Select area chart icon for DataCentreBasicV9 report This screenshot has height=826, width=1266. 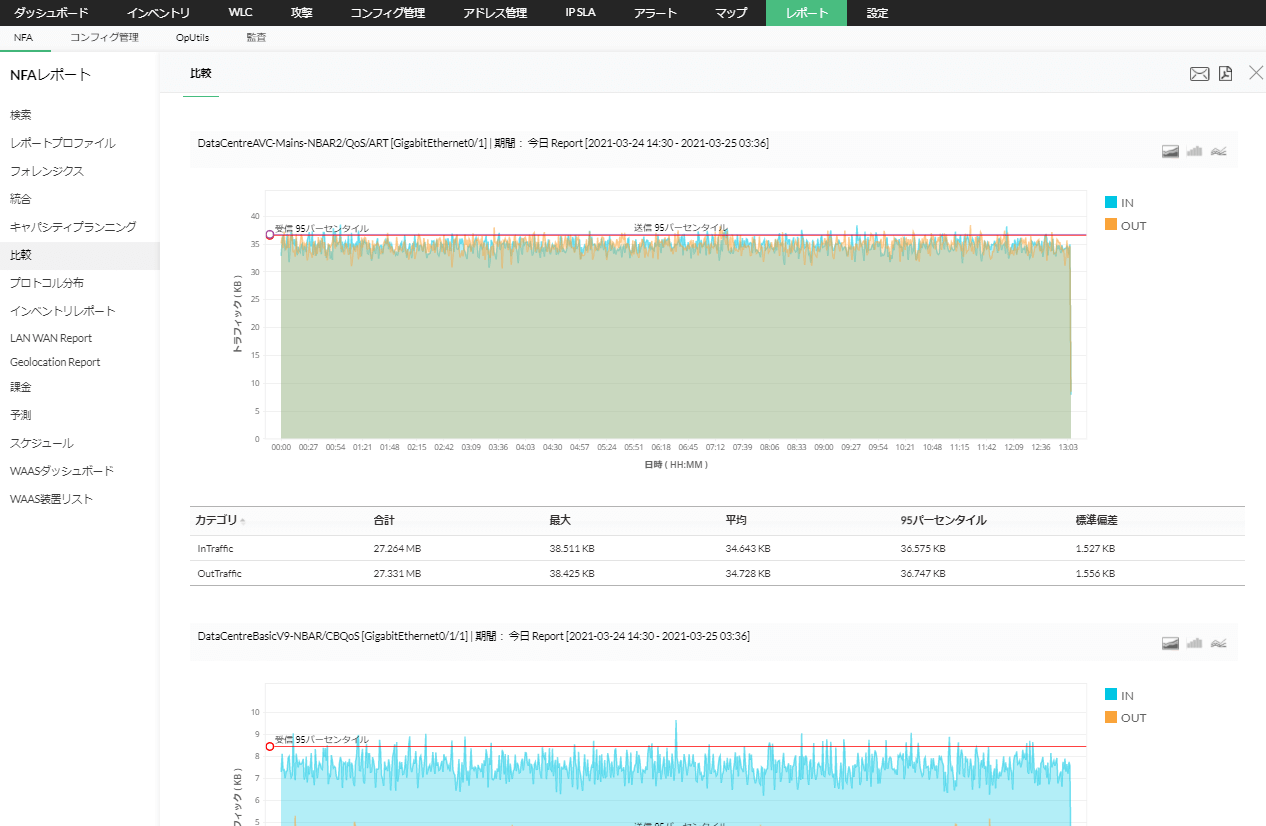pos(1171,643)
